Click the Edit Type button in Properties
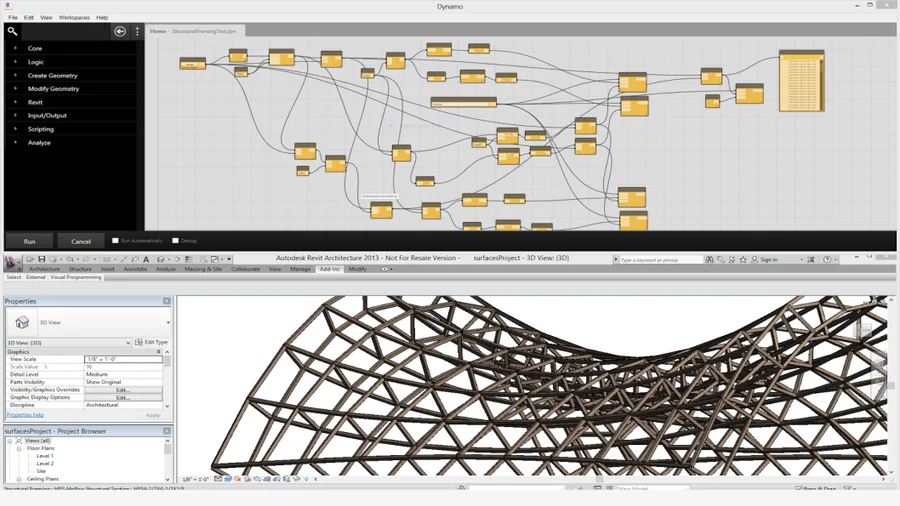This screenshot has width=900, height=506. [x=152, y=342]
